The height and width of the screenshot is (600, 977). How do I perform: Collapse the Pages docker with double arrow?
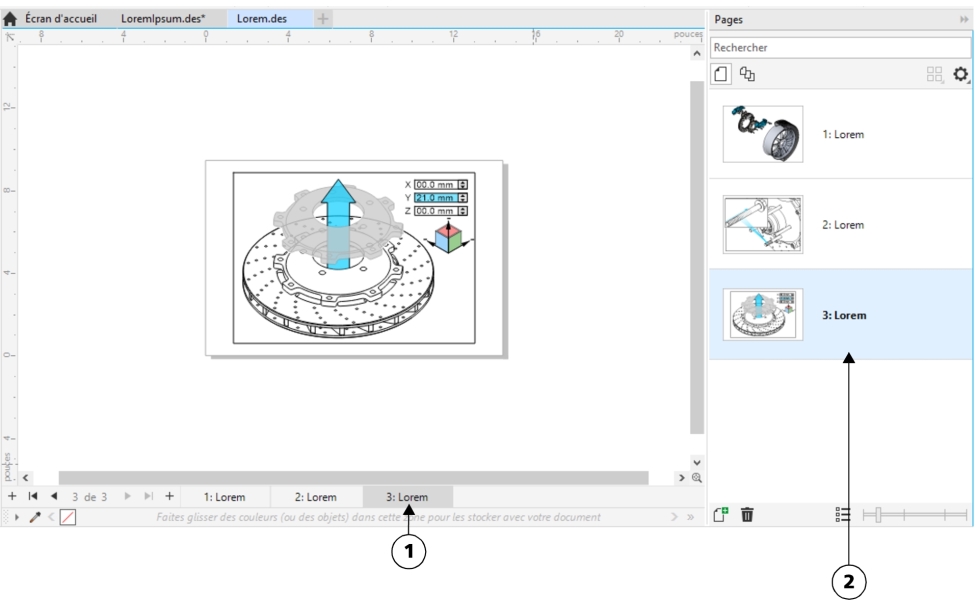[x=963, y=19]
